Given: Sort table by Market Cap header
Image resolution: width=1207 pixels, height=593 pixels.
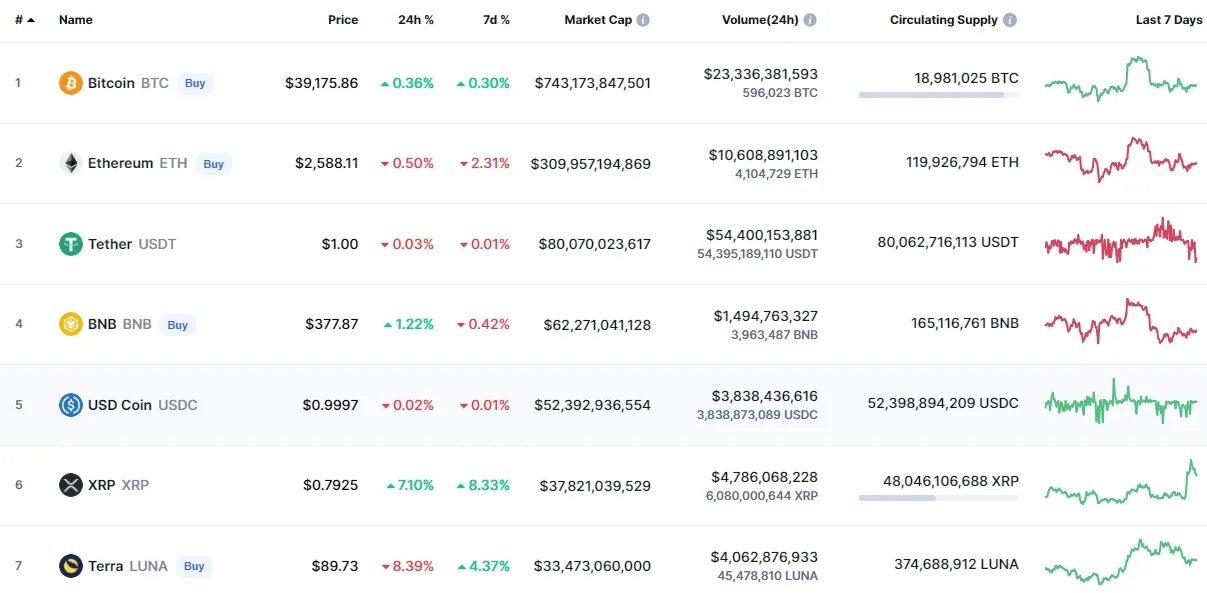Looking at the screenshot, I should (x=598, y=20).
